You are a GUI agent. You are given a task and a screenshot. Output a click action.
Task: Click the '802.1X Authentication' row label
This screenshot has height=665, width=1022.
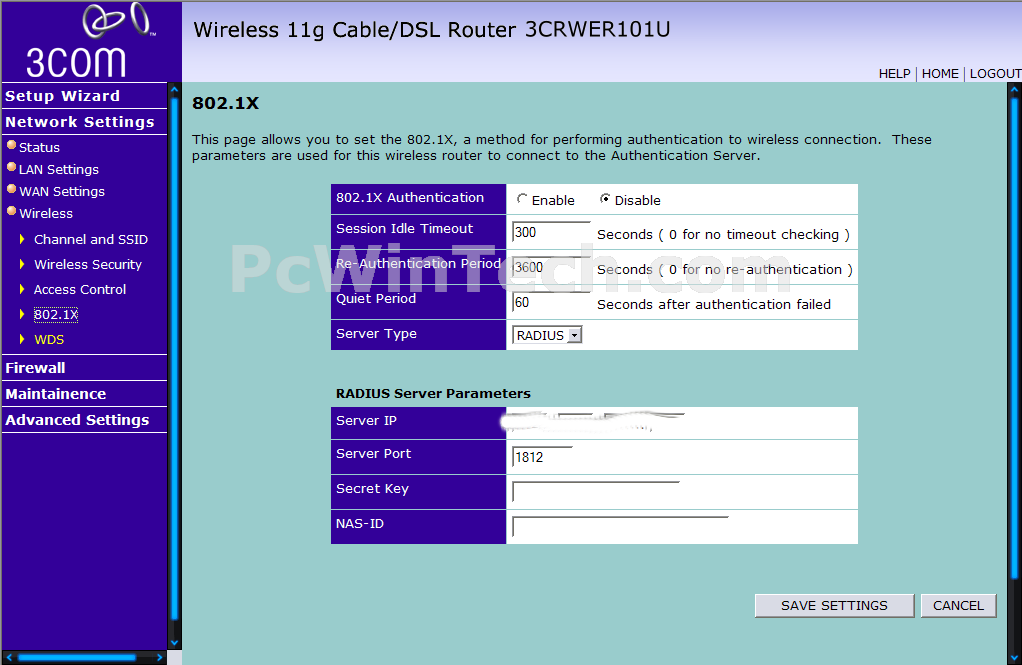coord(410,198)
